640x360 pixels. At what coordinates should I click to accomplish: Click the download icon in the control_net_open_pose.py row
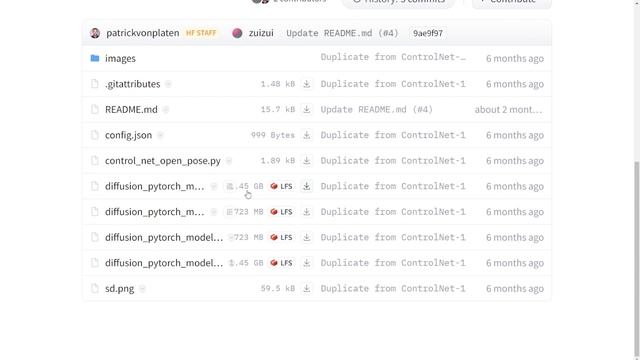pyautogui.click(x=307, y=161)
